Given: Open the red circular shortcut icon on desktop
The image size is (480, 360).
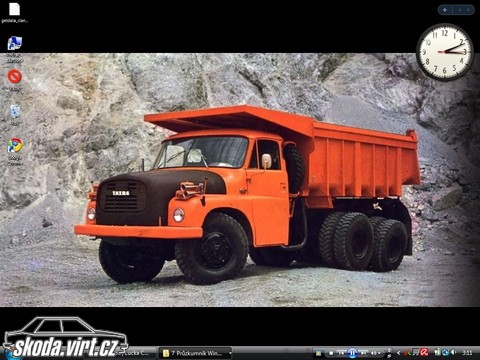Looking at the screenshot, I should point(14,76).
